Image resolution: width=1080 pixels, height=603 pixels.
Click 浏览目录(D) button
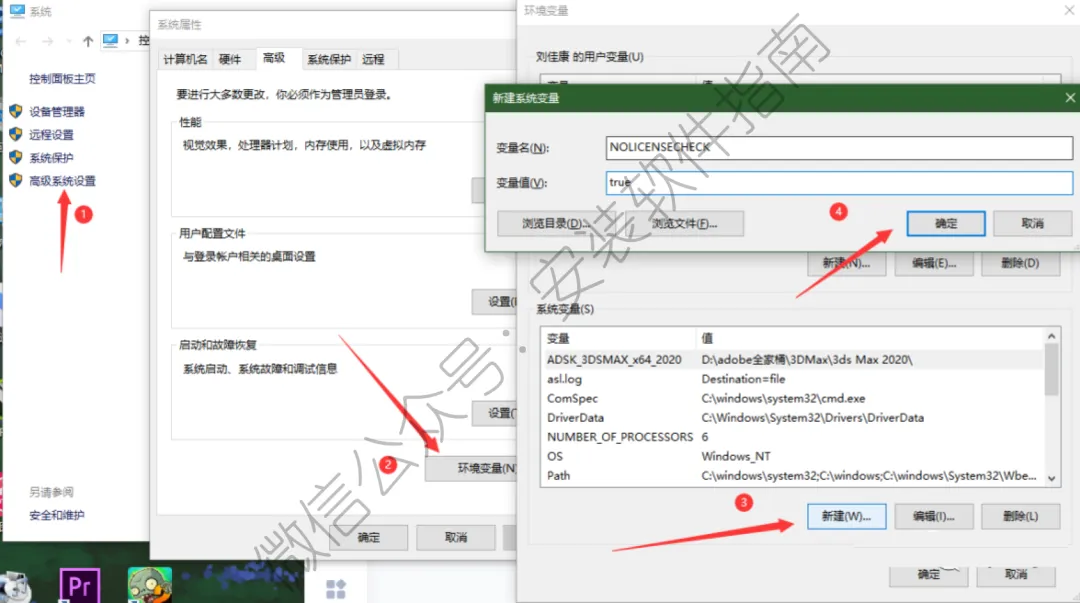click(557, 223)
